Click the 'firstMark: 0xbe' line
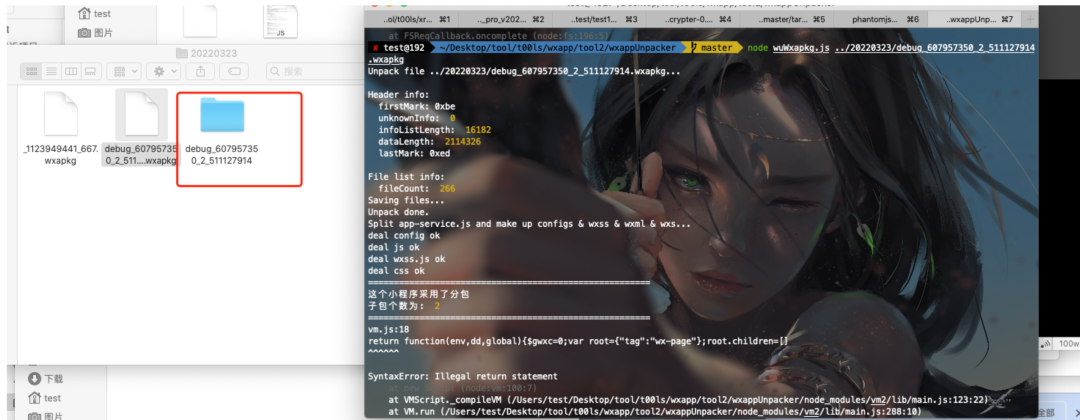The image size is (1080, 420). tap(417, 106)
